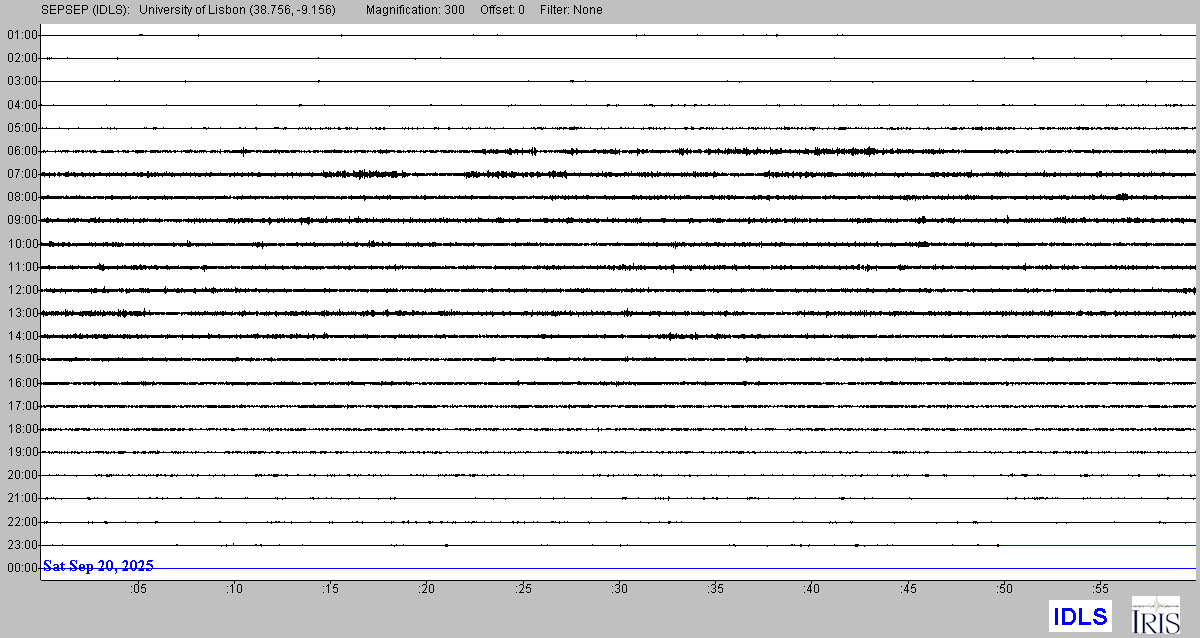Screen dimensions: 1200x638
Task: Click the 23:00 hour row label
Action: (x=22, y=545)
